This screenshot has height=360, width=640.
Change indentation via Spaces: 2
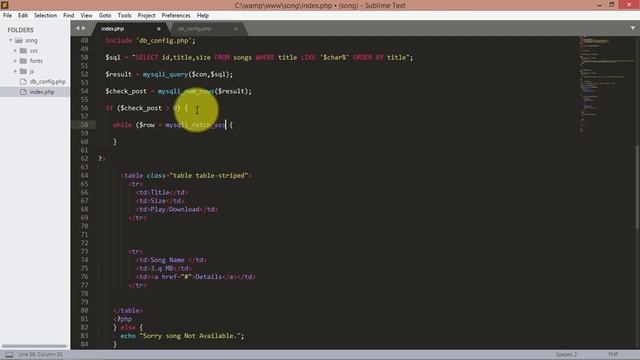point(566,354)
